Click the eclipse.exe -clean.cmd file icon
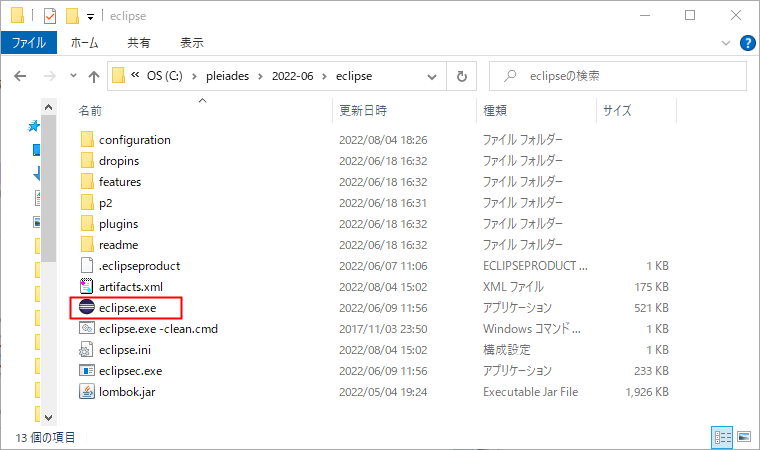The width and height of the screenshot is (760, 450). click(87, 328)
